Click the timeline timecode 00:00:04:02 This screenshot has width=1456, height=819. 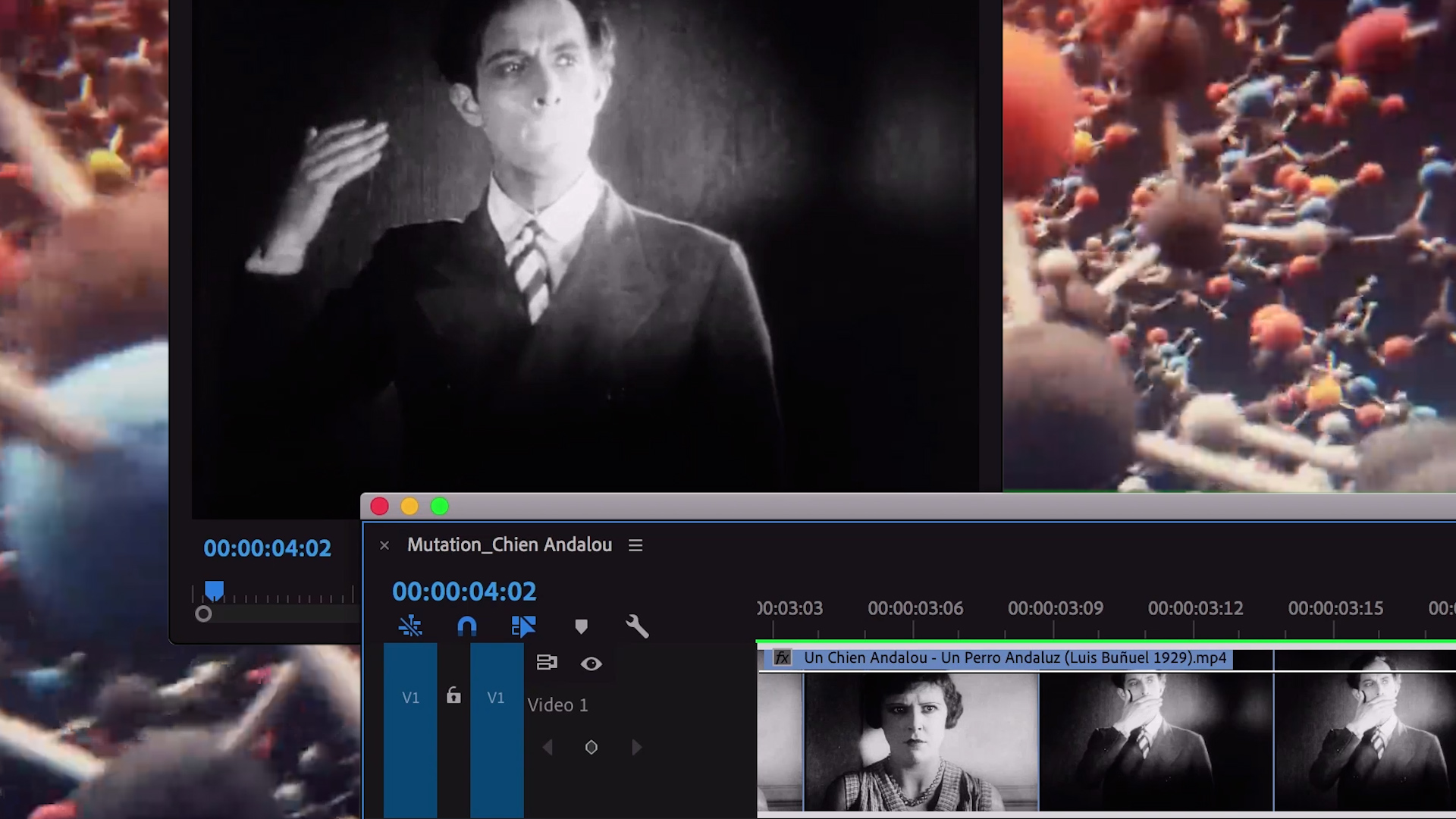(x=464, y=591)
